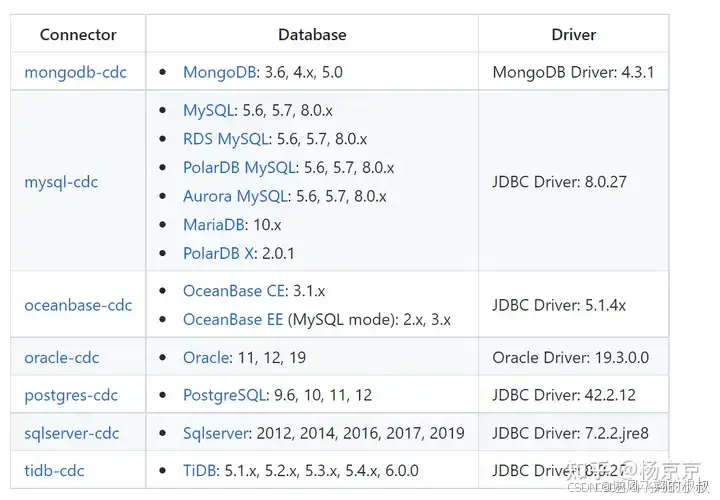The image size is (720, 500).
Task: Select TiDB versions 5.1.x through 6.0.0
Action: (321, 471)
